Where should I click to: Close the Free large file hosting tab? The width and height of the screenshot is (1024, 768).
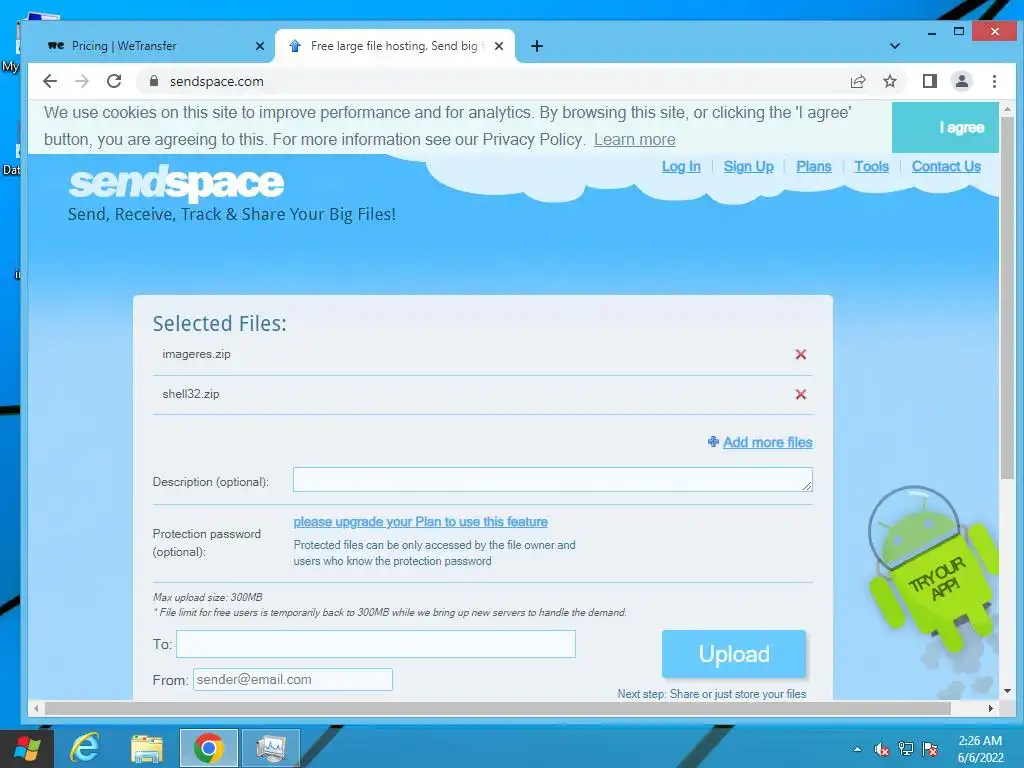tap(499, 46)
